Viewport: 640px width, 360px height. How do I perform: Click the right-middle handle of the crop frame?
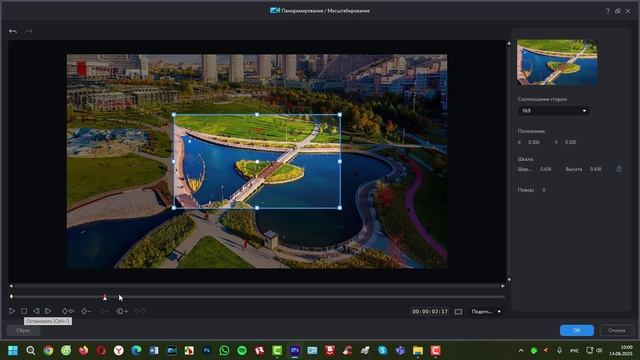340,162
